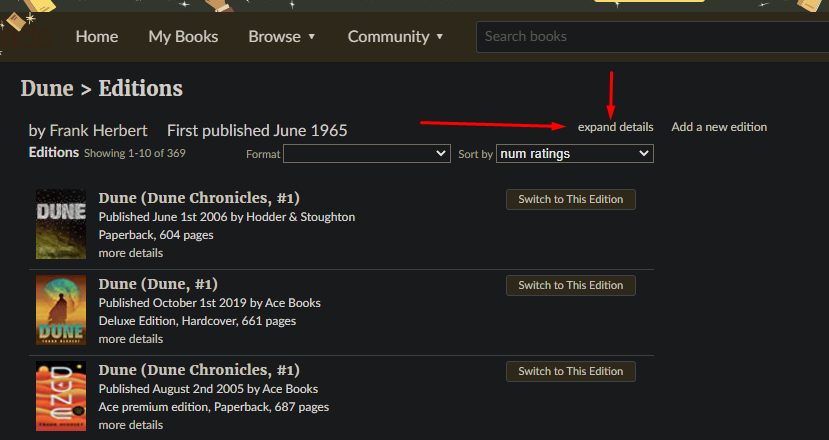829x440 pixels.
Task: Go to My Books page
Action: pyautogui.click(x=183, y=36)
